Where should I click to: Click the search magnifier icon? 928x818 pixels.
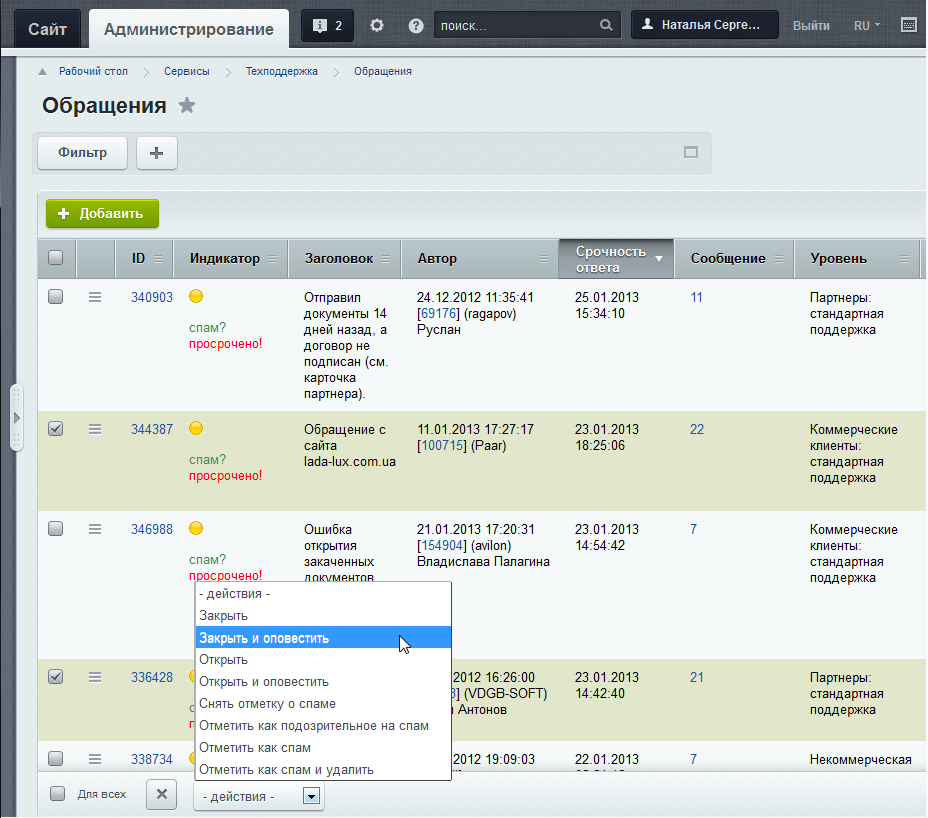point(606,25)
